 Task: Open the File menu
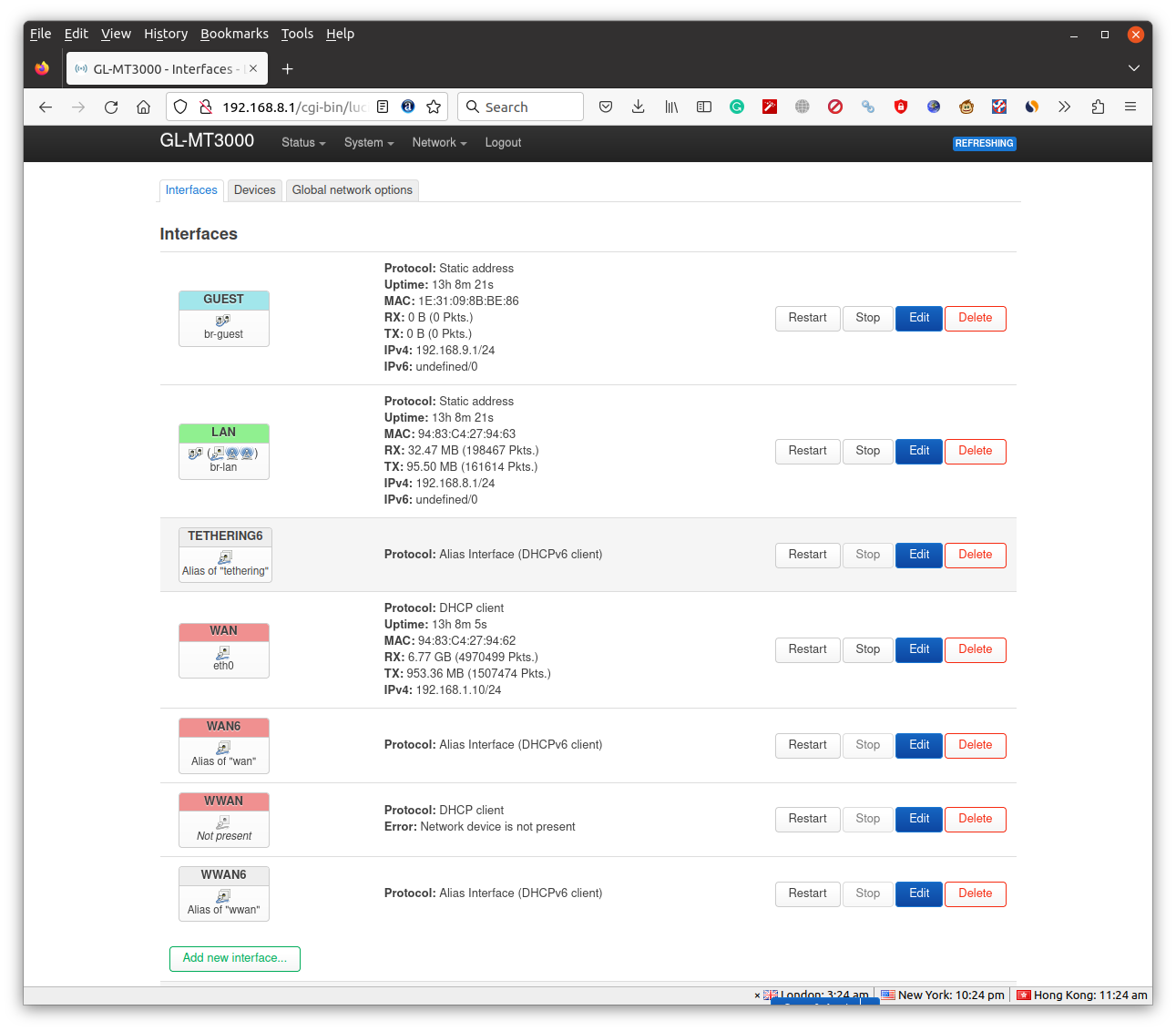point(40,34)
